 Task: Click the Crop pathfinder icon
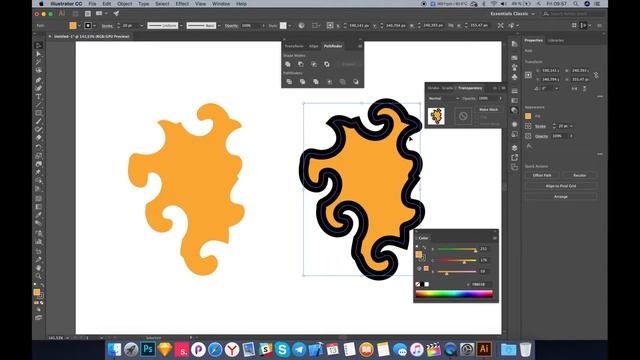pos(329,82)
